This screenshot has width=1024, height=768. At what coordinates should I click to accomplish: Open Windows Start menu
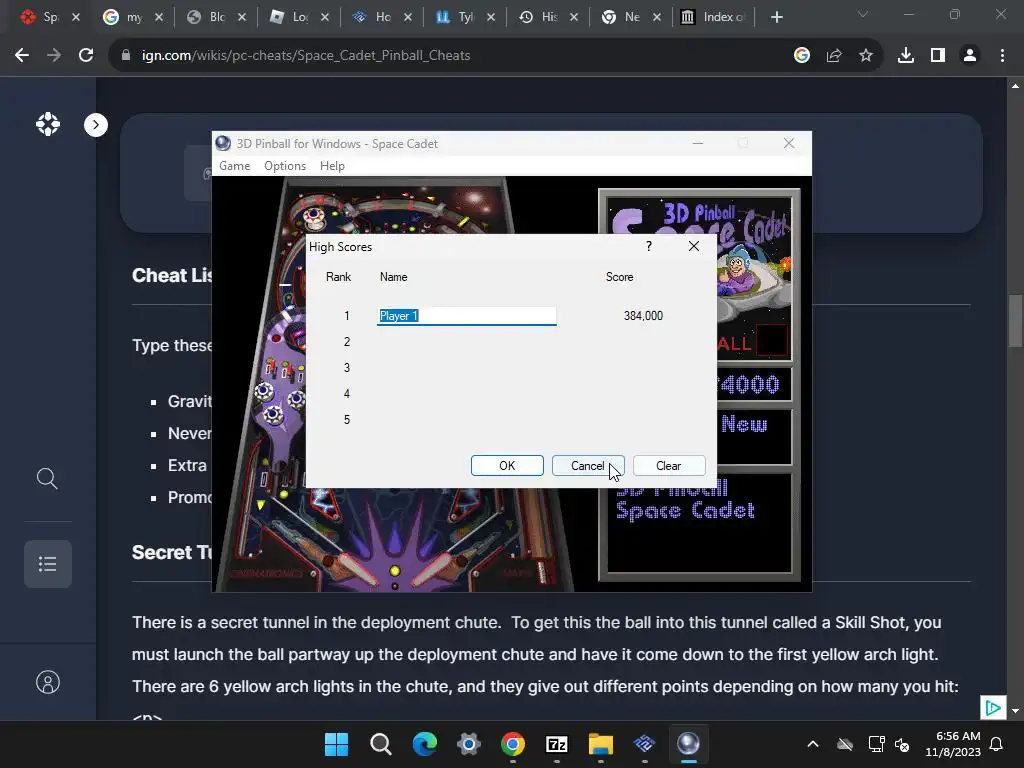tap(337, 744)
